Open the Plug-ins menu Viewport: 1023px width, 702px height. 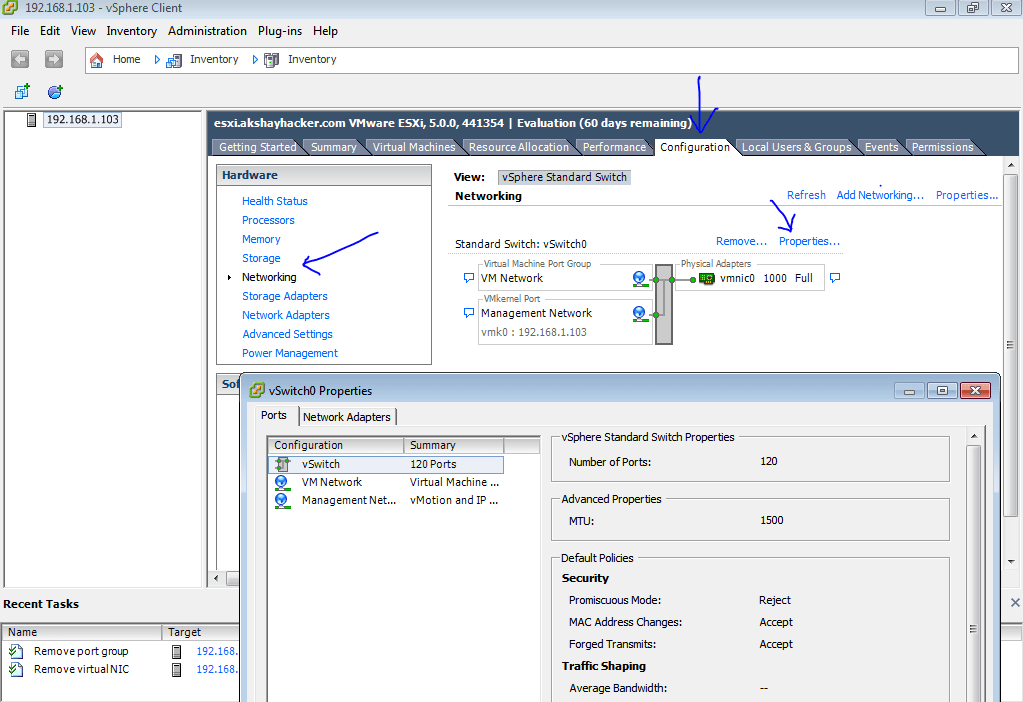pyautogui.click(x=279, y=31)
